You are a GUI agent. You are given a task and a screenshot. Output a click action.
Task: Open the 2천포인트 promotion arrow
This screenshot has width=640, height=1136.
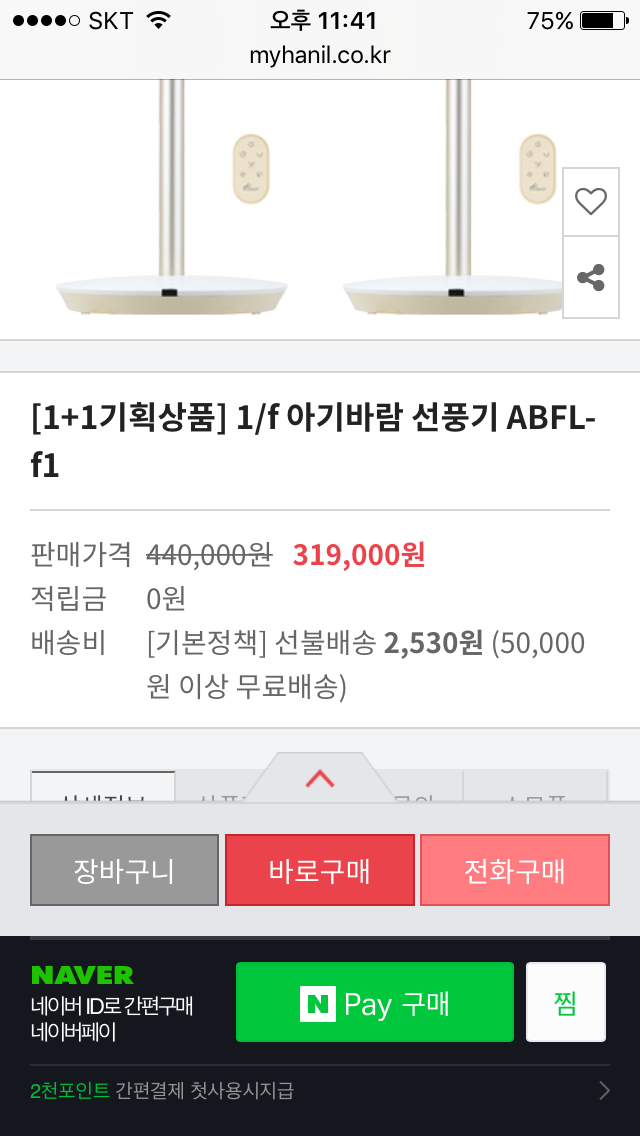604,1090
